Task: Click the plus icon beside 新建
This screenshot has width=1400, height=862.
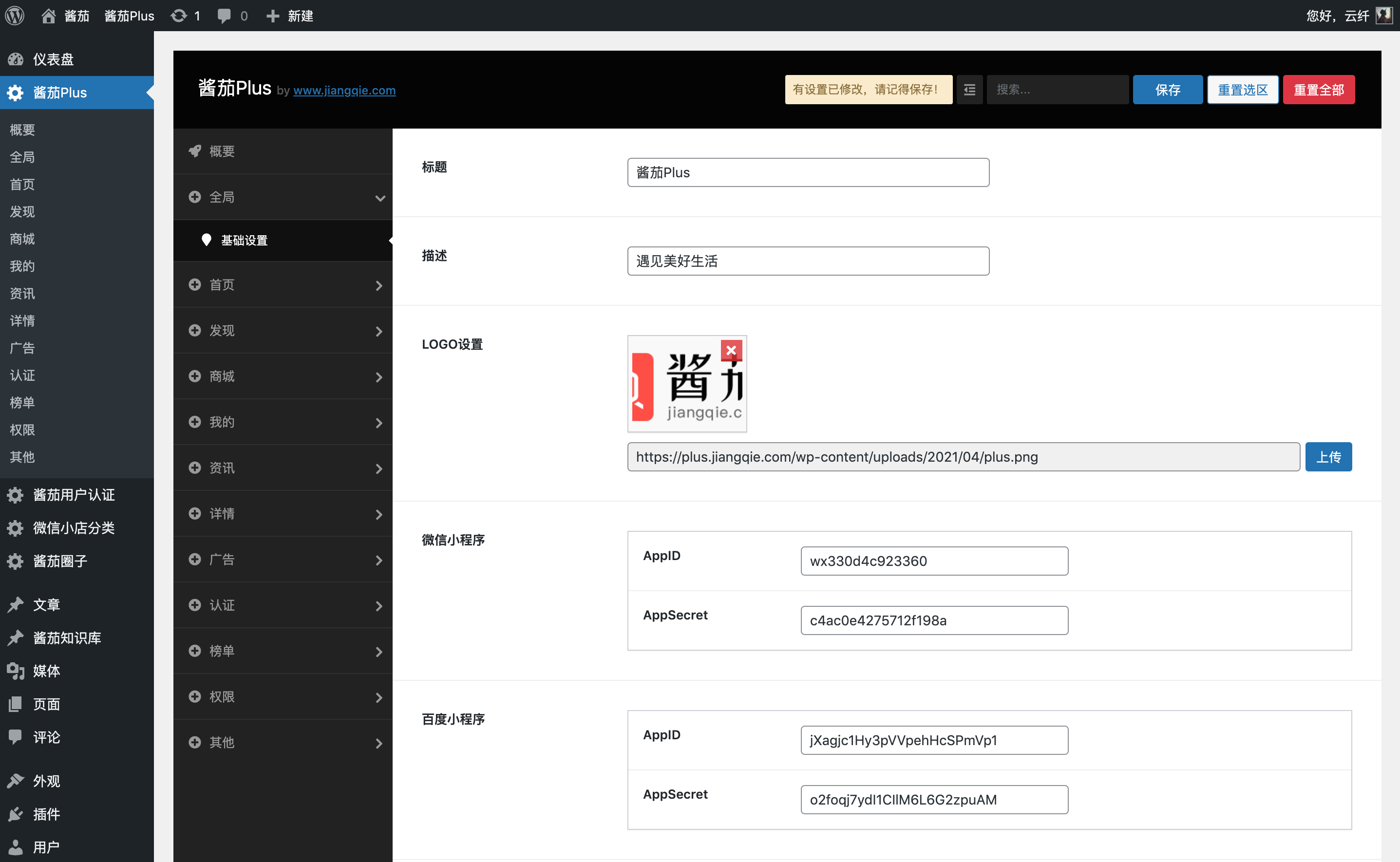Action: 273,16
